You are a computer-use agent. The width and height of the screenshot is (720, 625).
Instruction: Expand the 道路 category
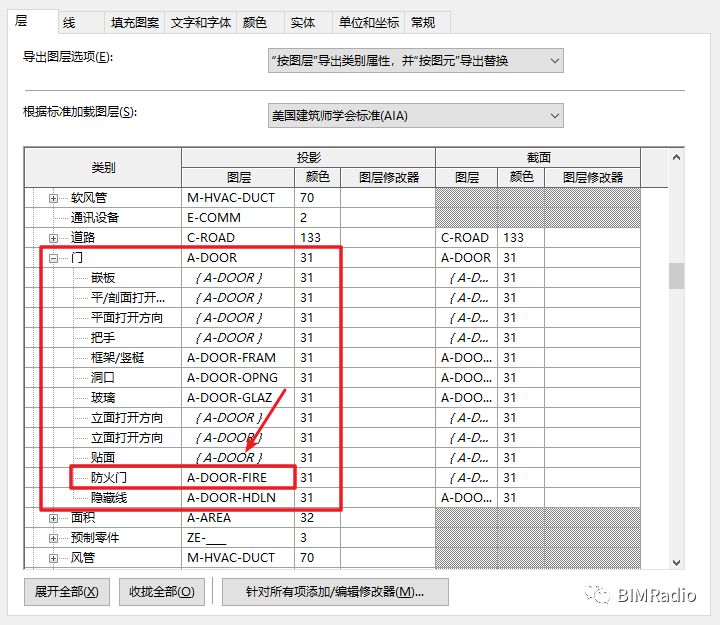pyautogui.click(x=53, y=238)
